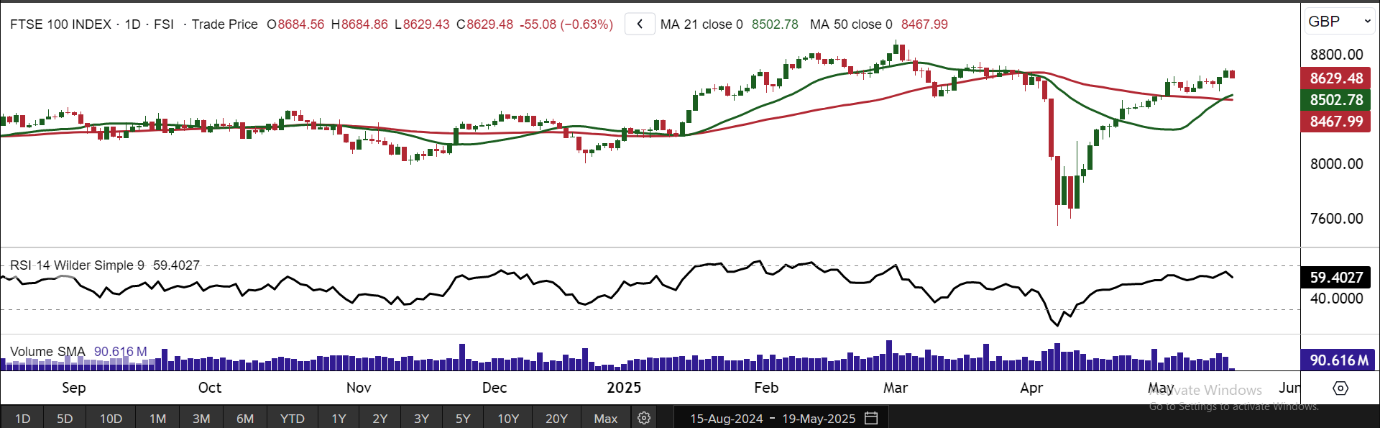Select the MA 21 close 0 indicator label
The height and width of the screenshot is (428, 1380).
(701, 24)
